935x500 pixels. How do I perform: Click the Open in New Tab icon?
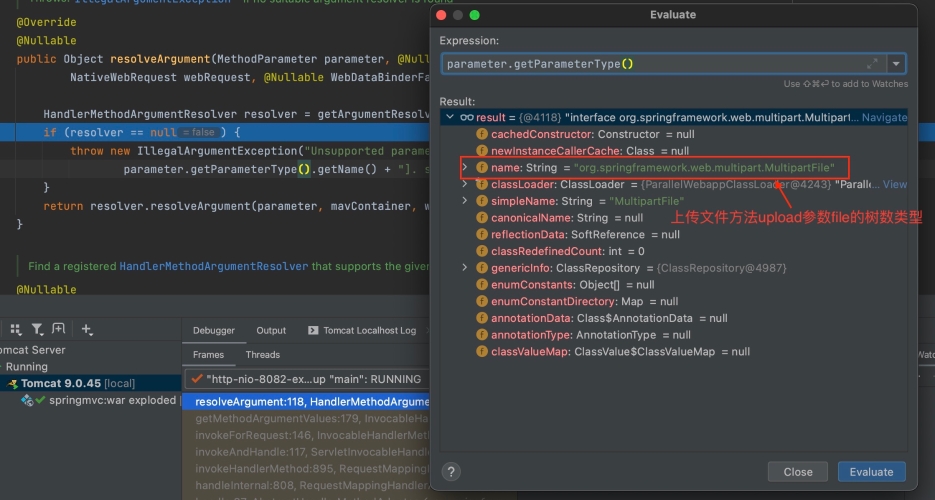pos(60,328)
